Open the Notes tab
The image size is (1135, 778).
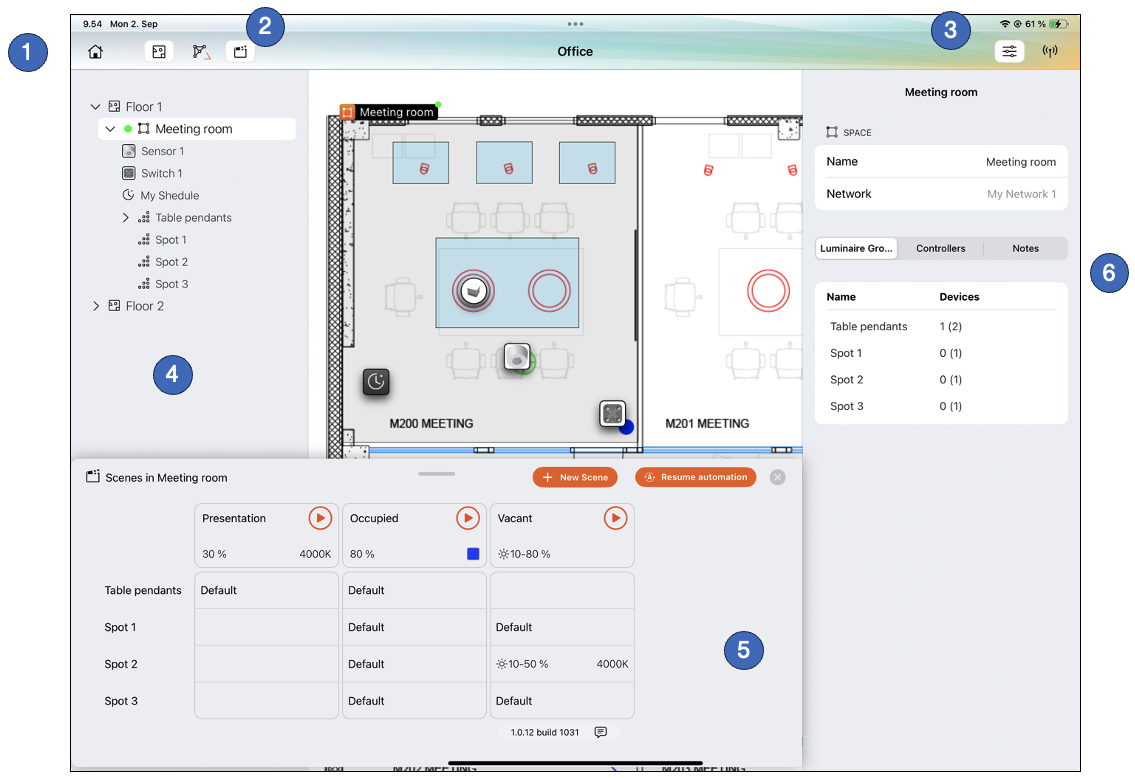pyautogui.click(x=1025, y=248)
